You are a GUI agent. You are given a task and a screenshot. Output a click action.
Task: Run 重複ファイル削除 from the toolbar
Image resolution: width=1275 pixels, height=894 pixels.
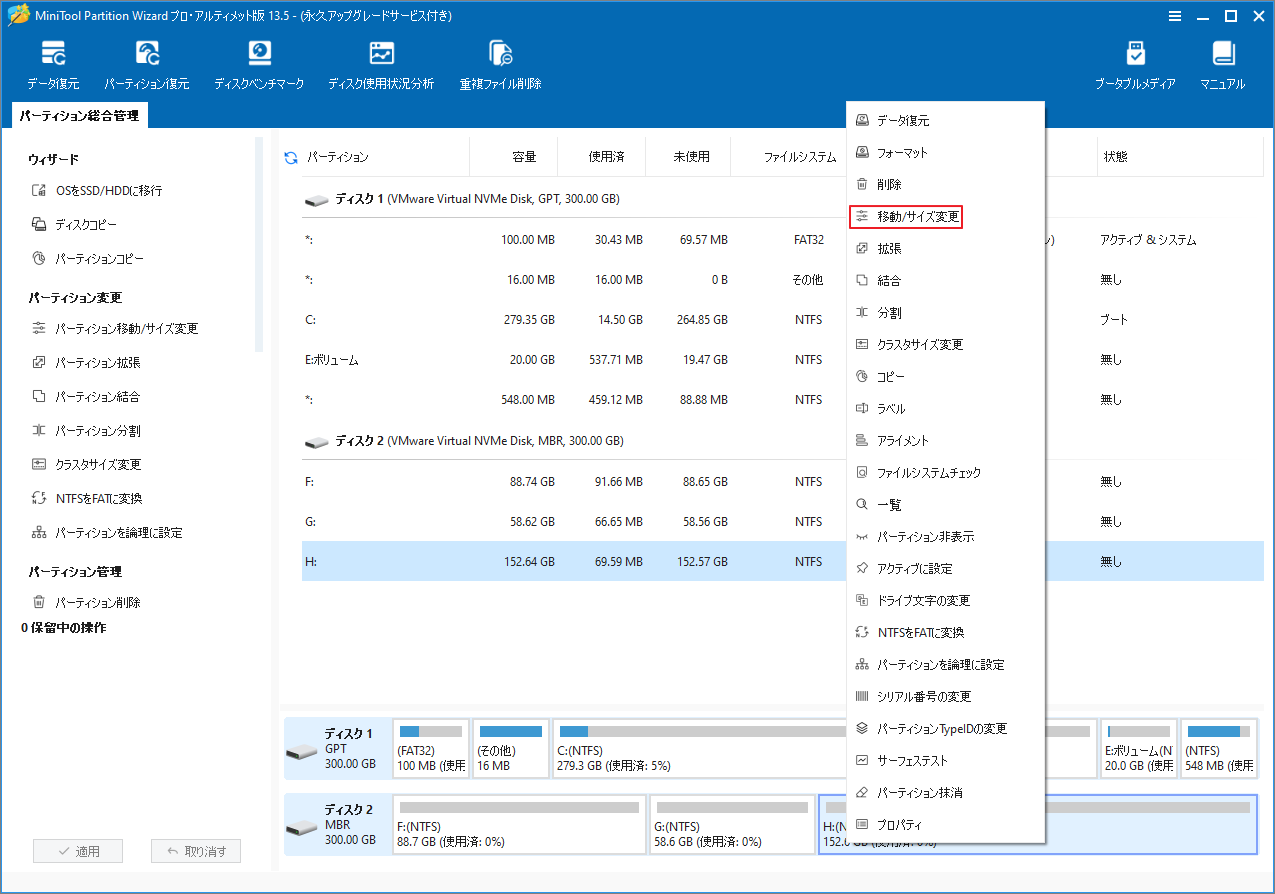pyautogui.click(x=499, y=62)
